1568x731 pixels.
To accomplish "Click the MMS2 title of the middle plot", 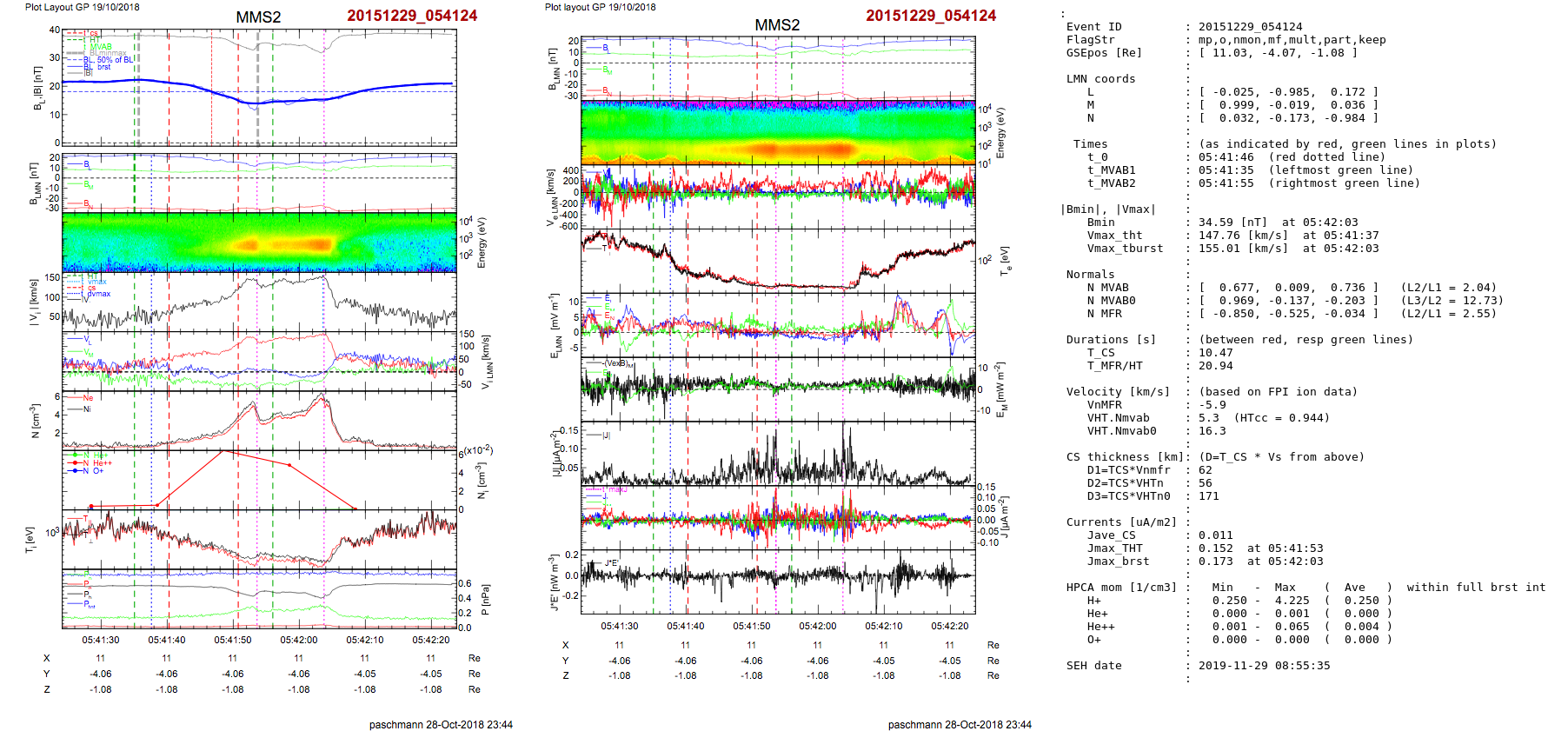I will 777,25.
